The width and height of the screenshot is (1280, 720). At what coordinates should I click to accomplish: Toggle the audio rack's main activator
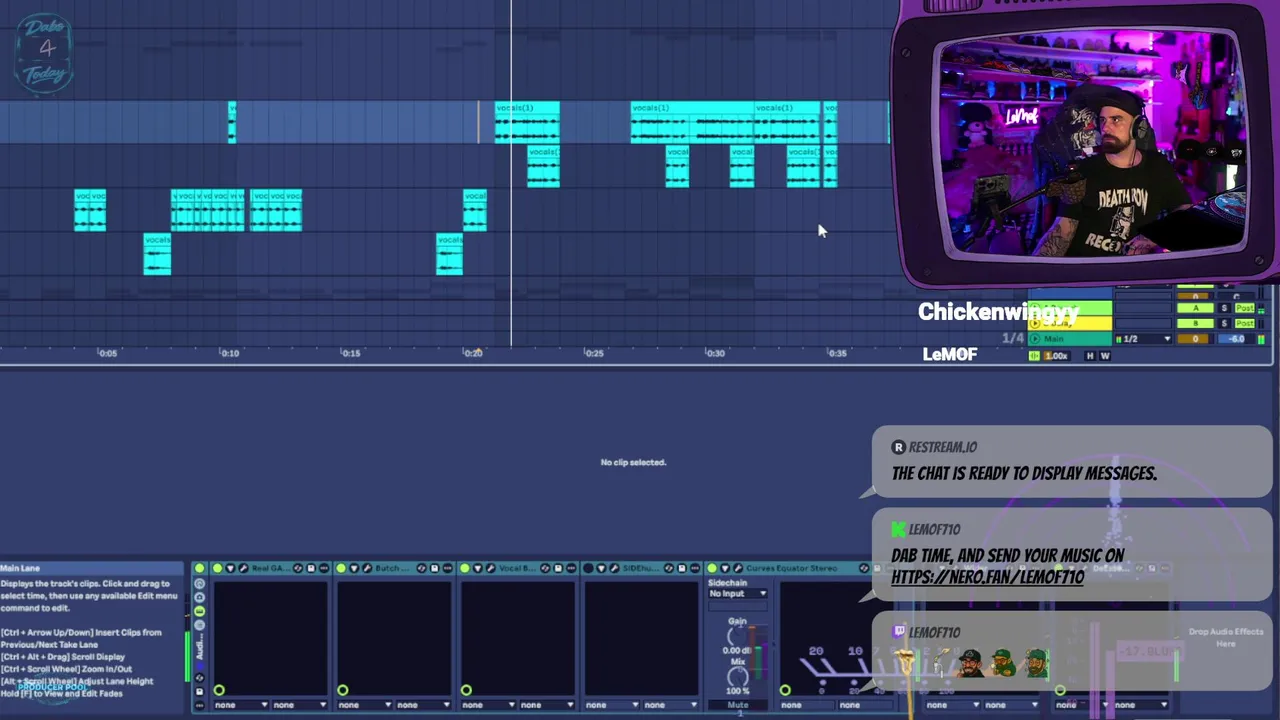tap(200, 568)
